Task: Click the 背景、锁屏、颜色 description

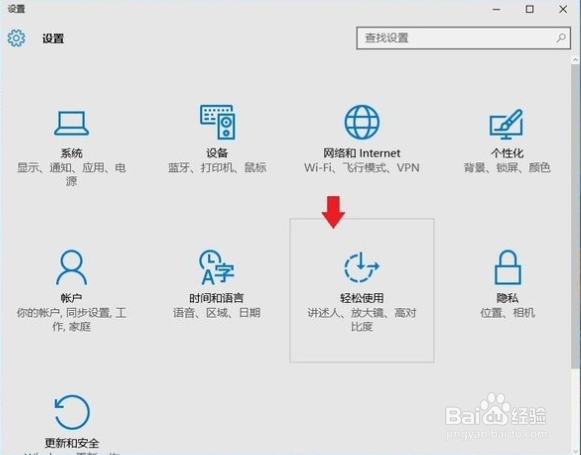Action: (507, 167)
